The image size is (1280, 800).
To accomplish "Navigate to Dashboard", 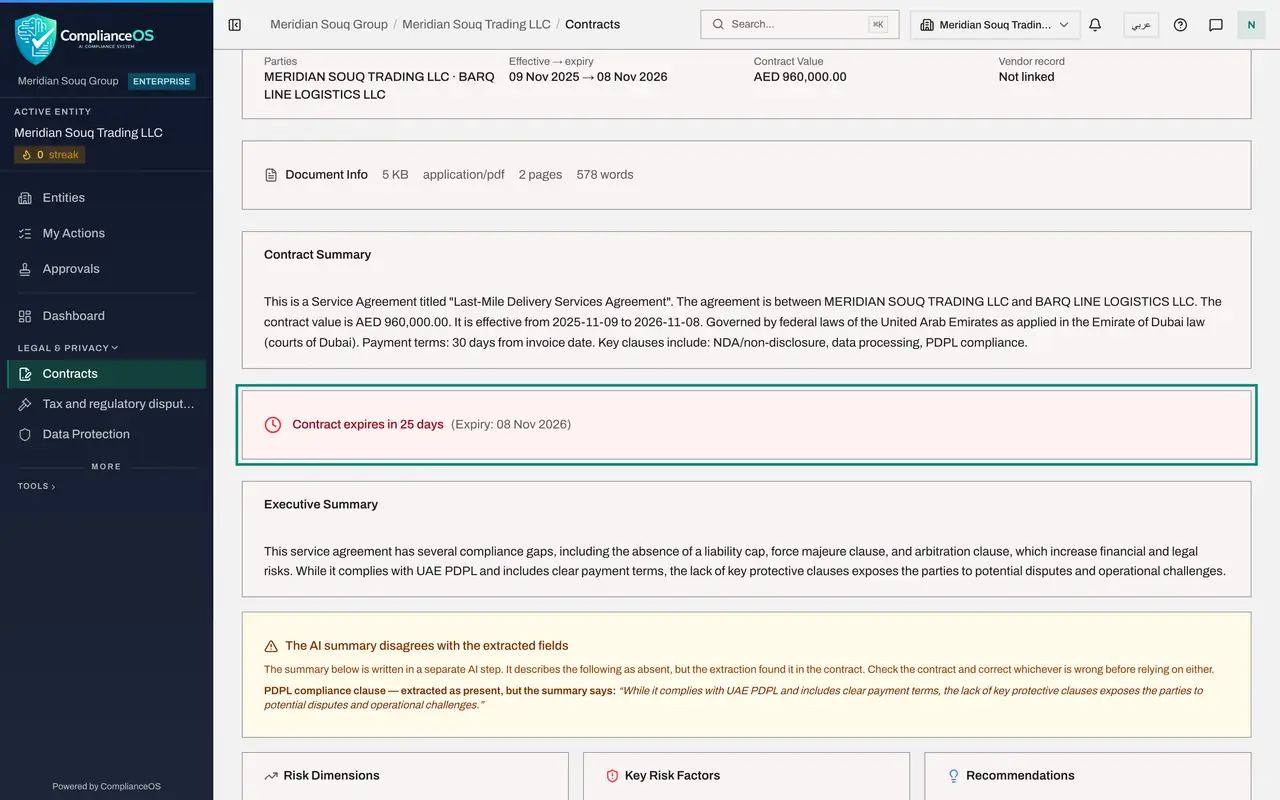I will 106,316.
